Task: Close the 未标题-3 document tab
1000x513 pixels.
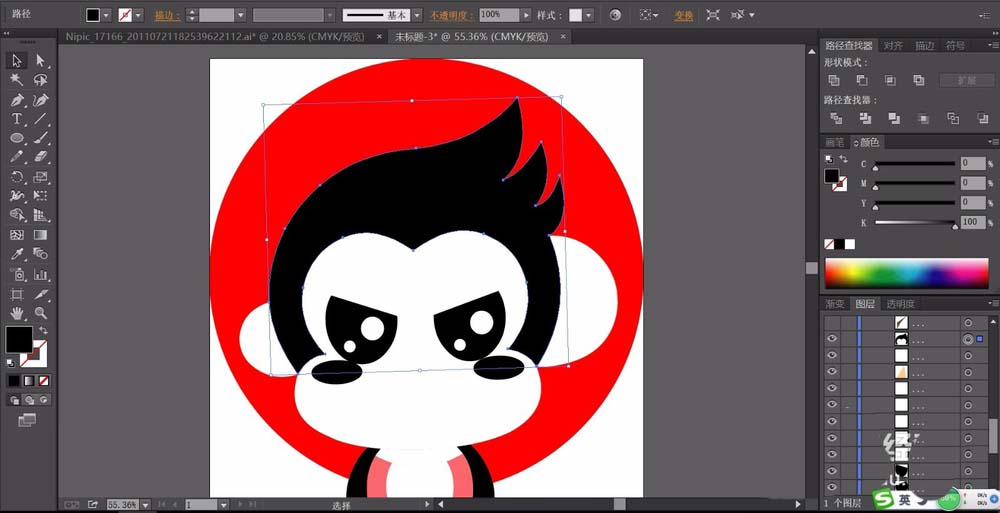Action: point(562,37)
